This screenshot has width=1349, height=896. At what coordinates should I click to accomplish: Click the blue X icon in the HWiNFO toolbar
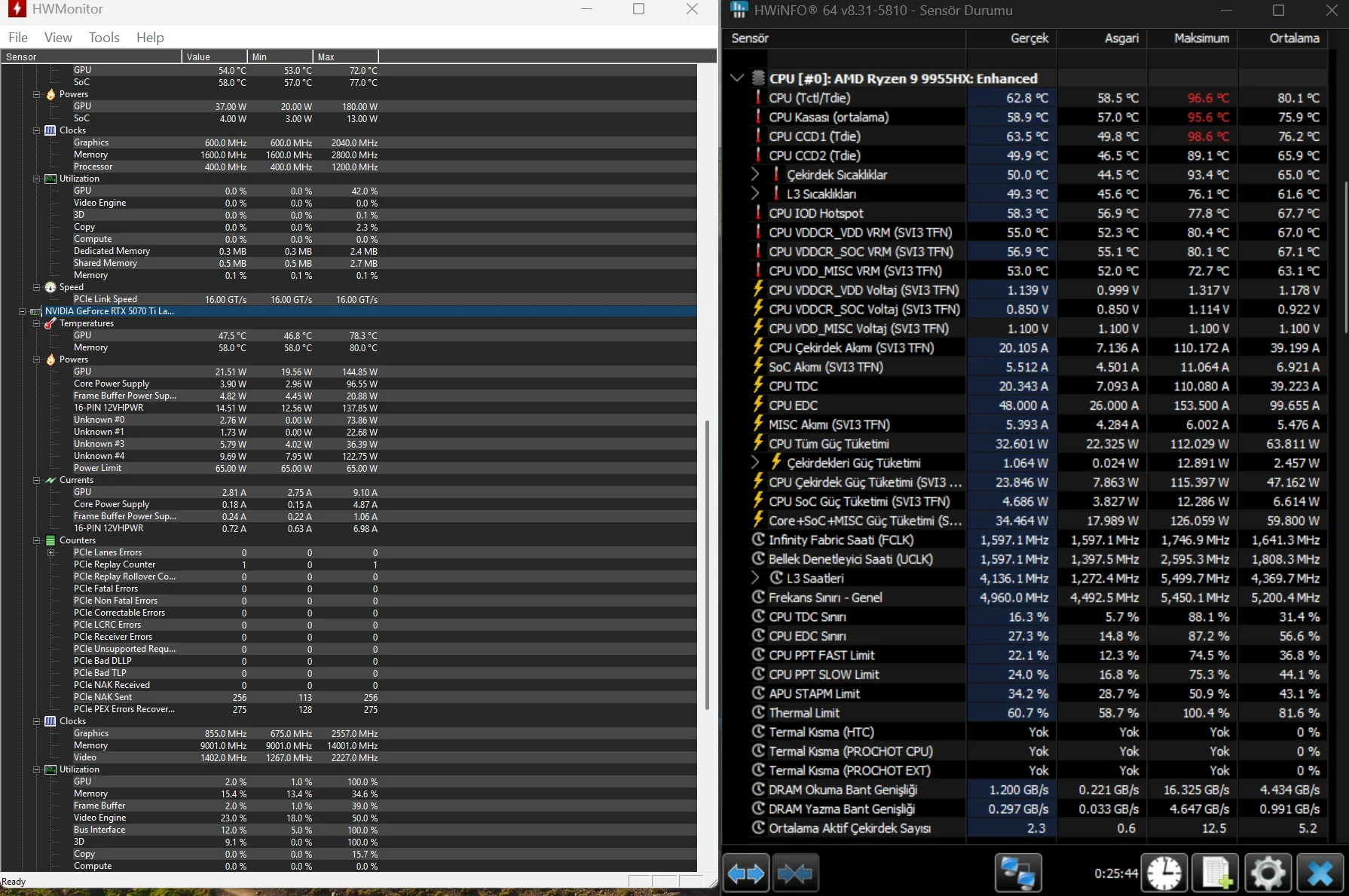click(1320, 873)
